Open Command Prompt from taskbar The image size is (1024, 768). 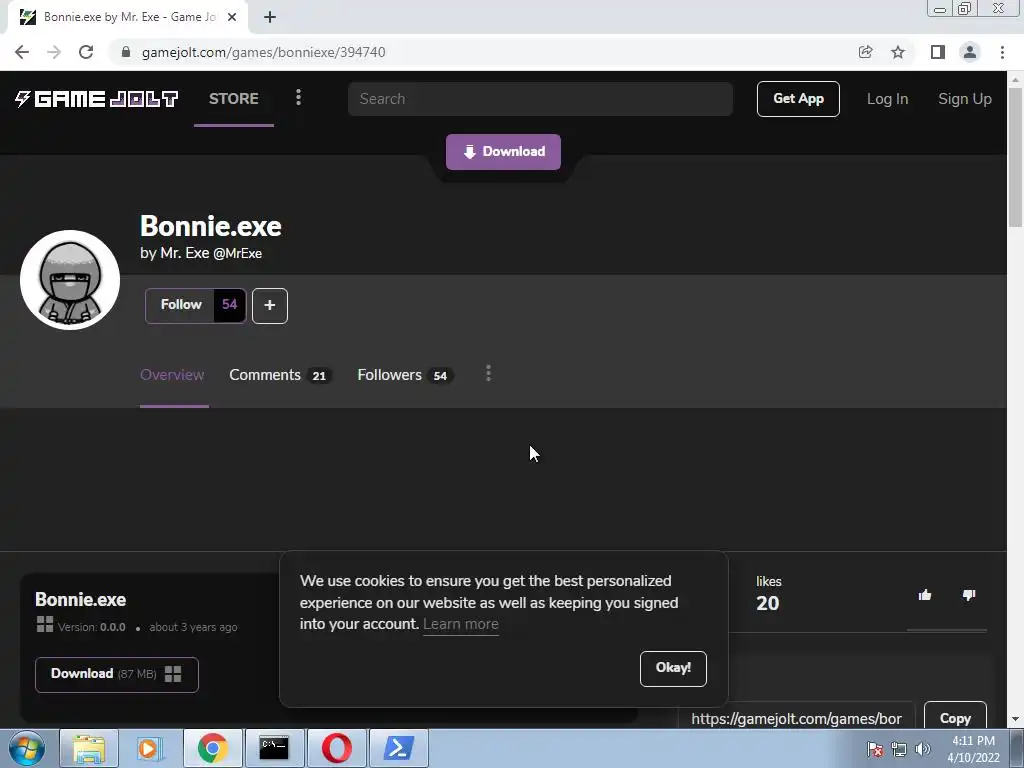tap(274, 748)
